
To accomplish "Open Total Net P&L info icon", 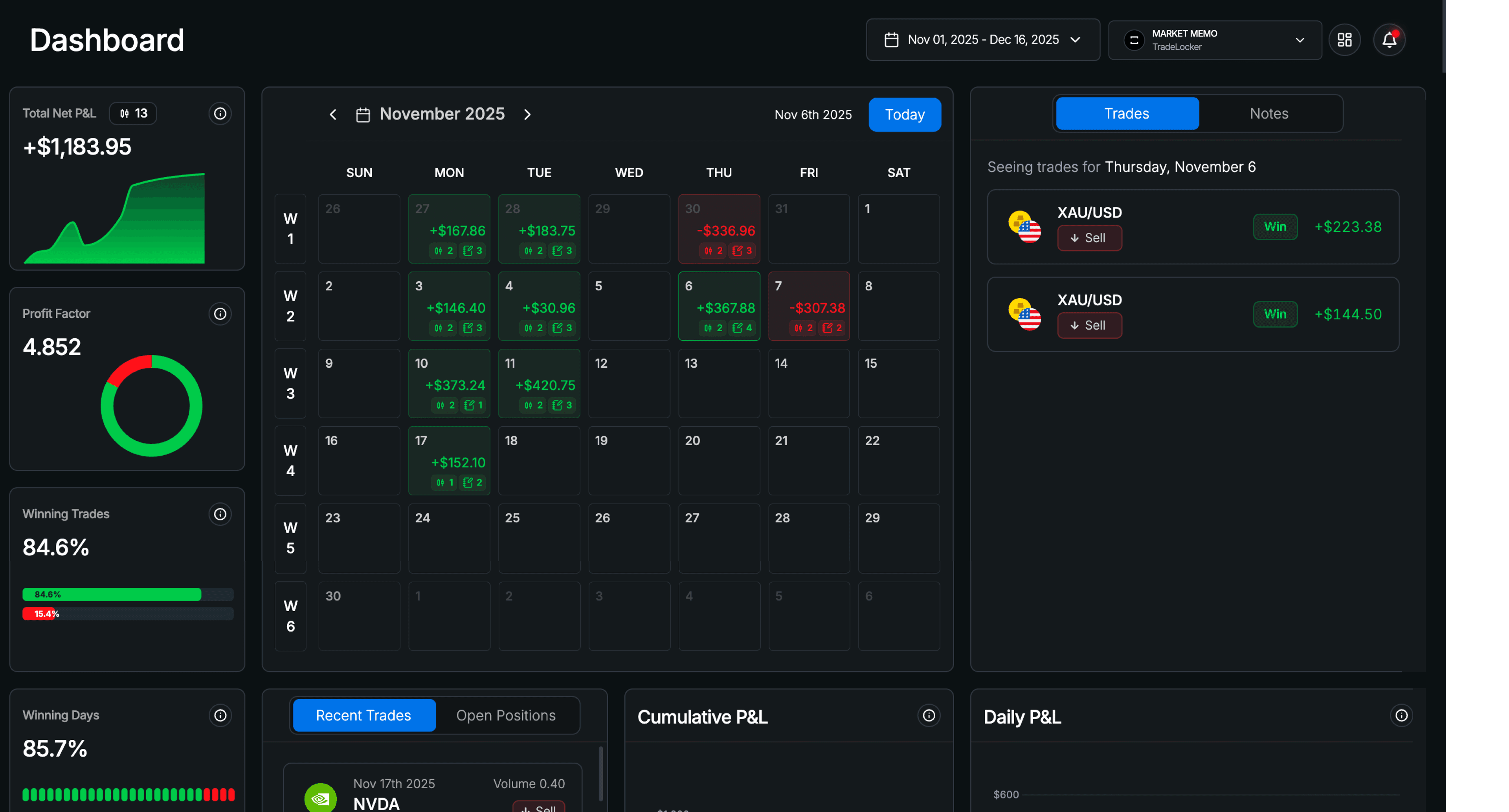I will pos(220,114).
